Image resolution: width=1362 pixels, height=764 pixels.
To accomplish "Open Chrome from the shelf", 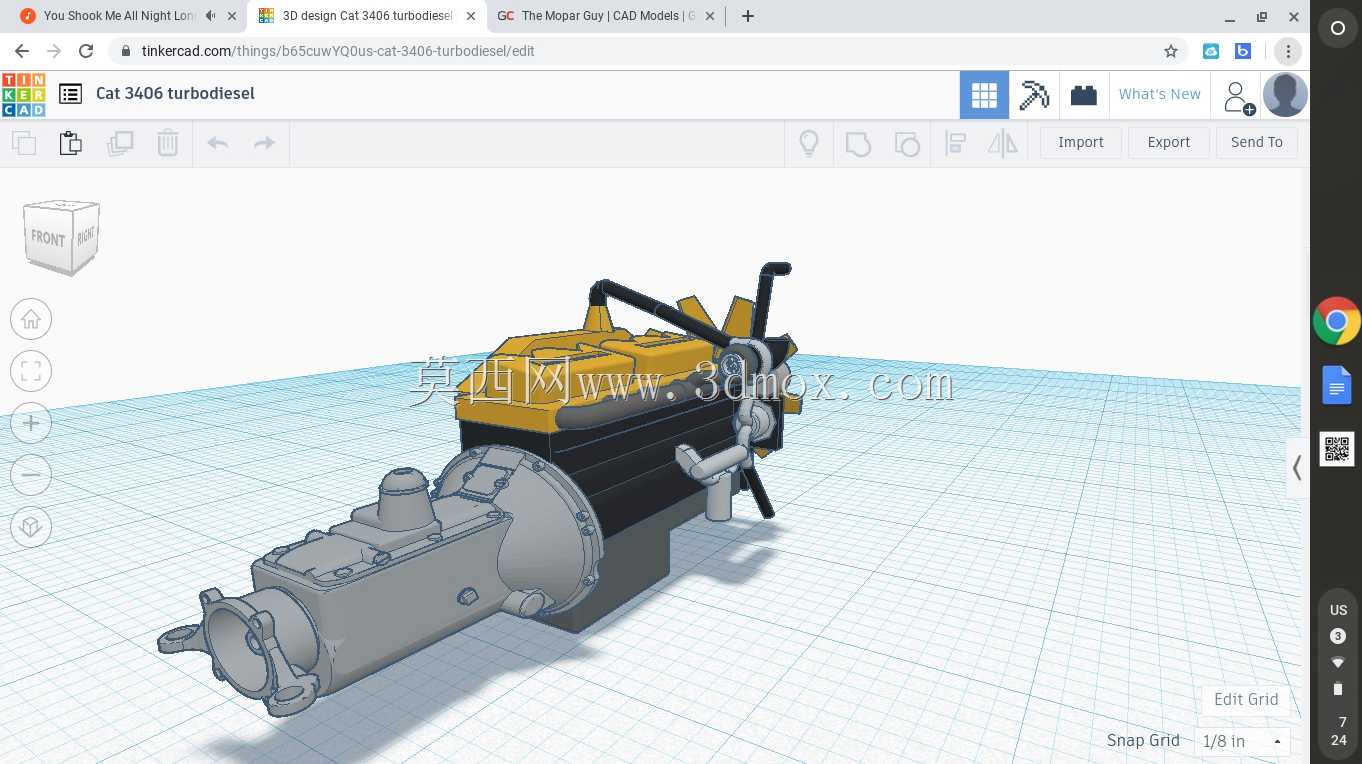I will [1337, 322].
